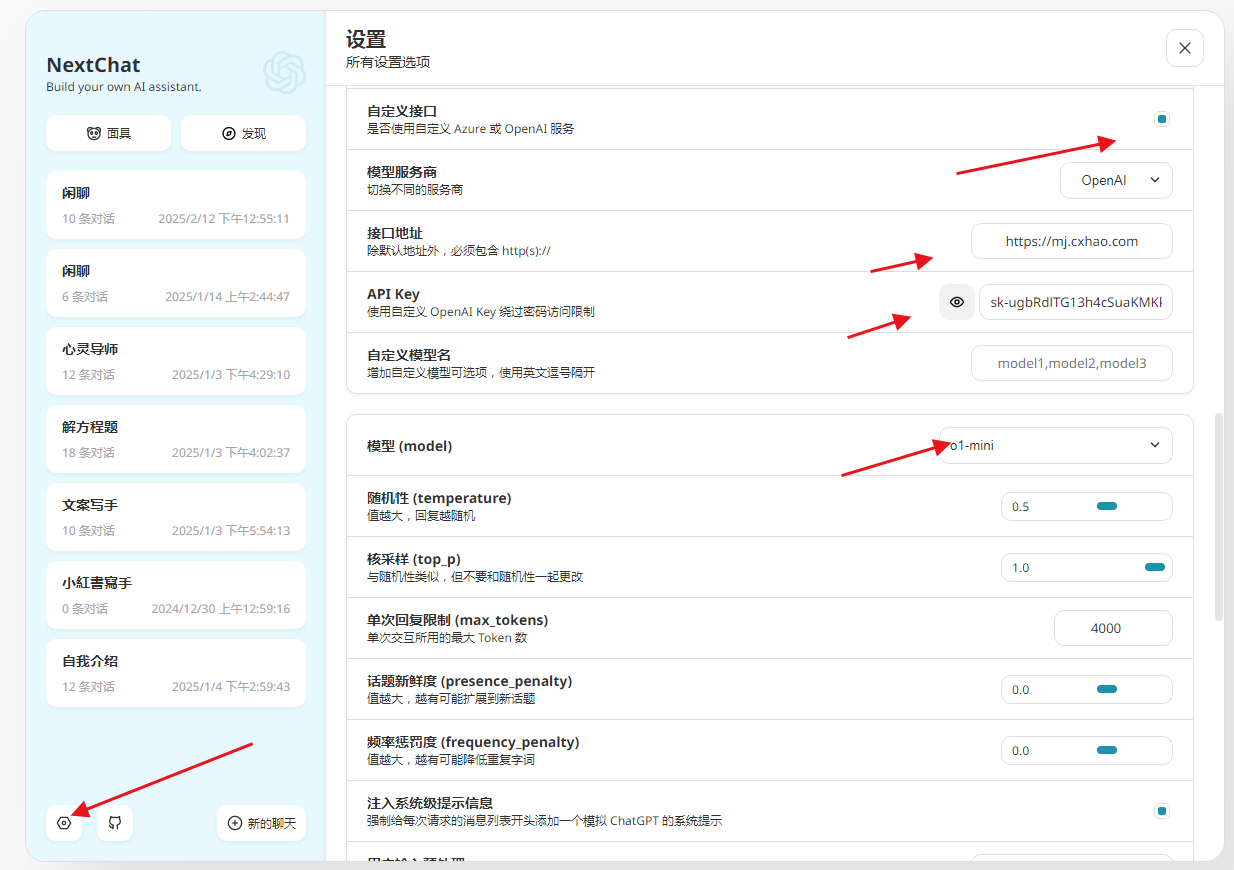
Task: Click the mask icon on the 面具 button
Action: click(x=93, y=133)
